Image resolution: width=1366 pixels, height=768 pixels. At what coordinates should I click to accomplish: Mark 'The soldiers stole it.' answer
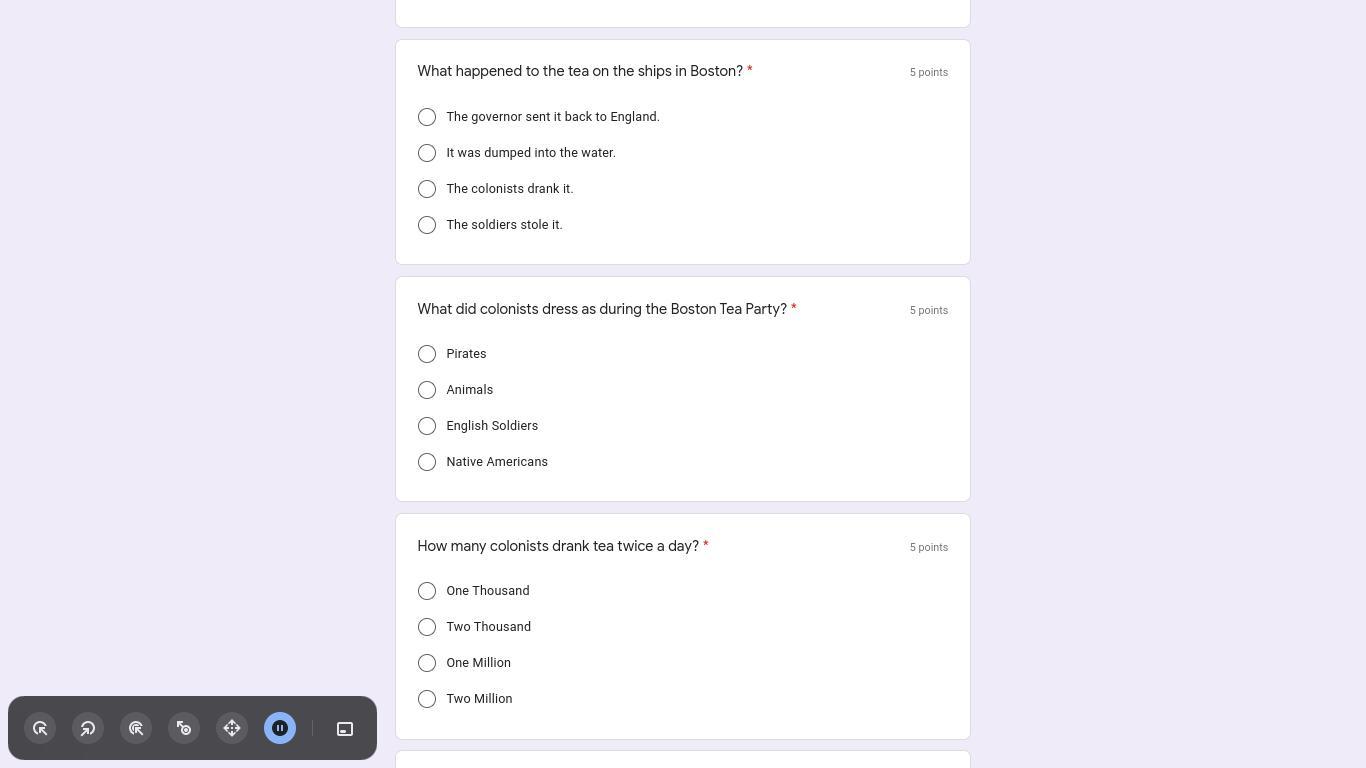tap(427, 225)
